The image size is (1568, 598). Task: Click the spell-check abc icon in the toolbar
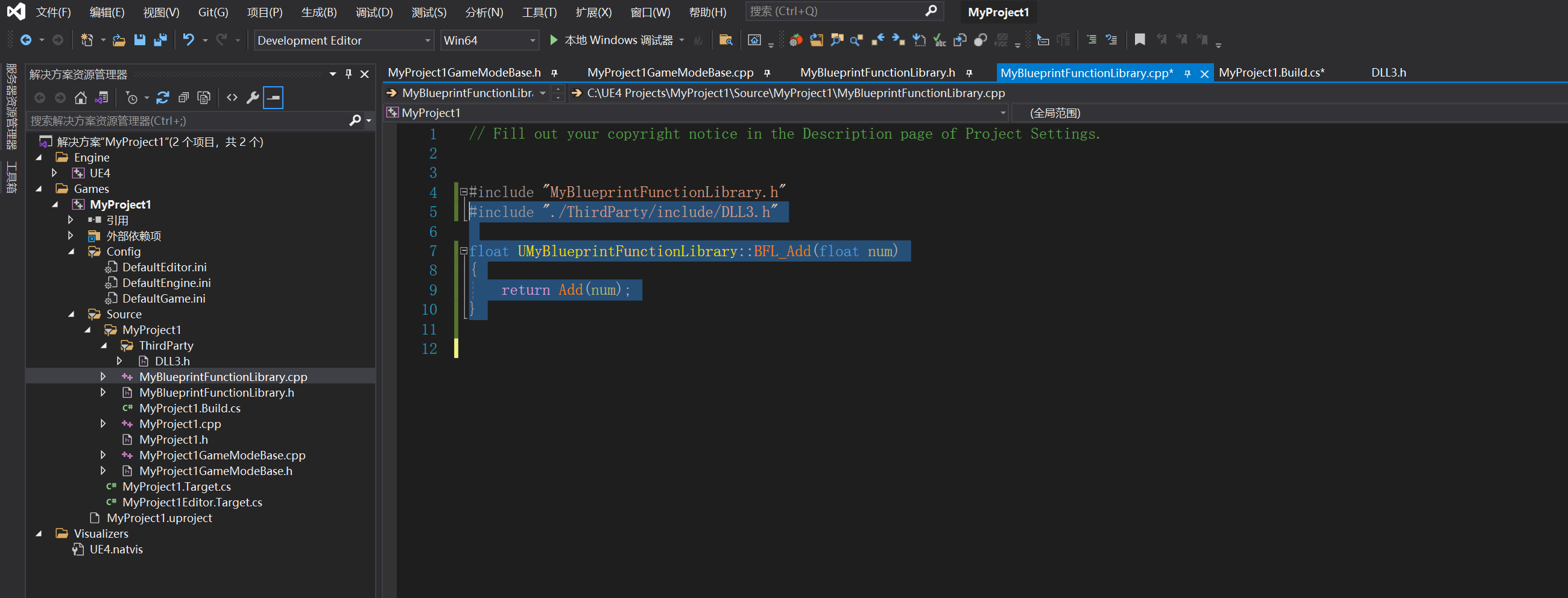point(940,40)
